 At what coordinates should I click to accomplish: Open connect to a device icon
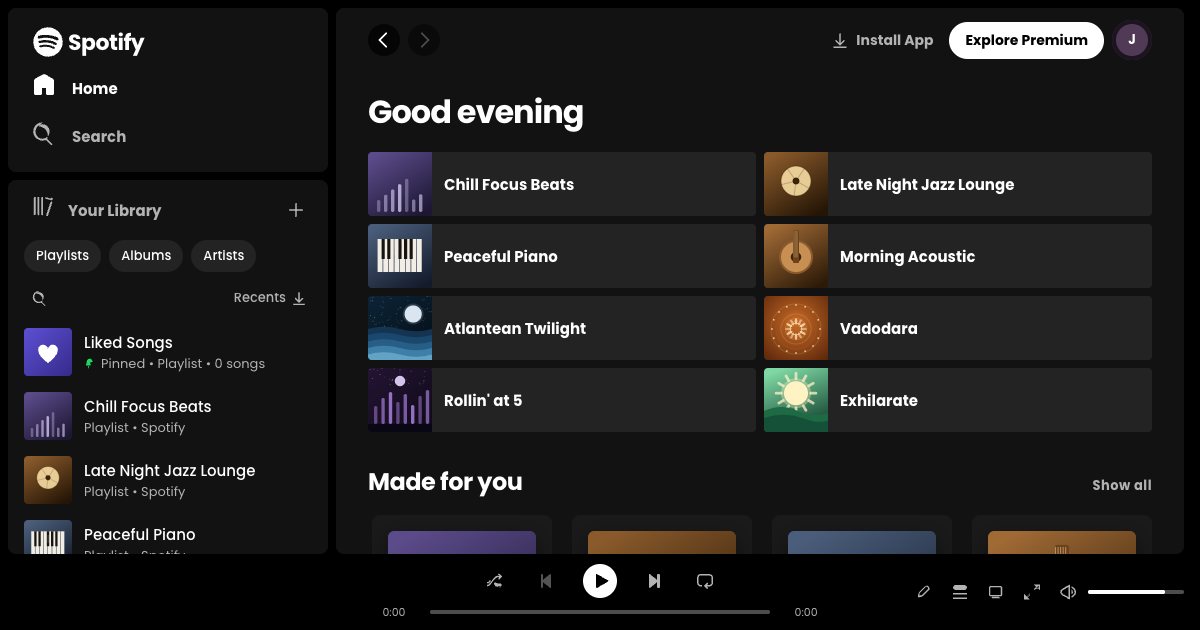click(x=996, y=592)
